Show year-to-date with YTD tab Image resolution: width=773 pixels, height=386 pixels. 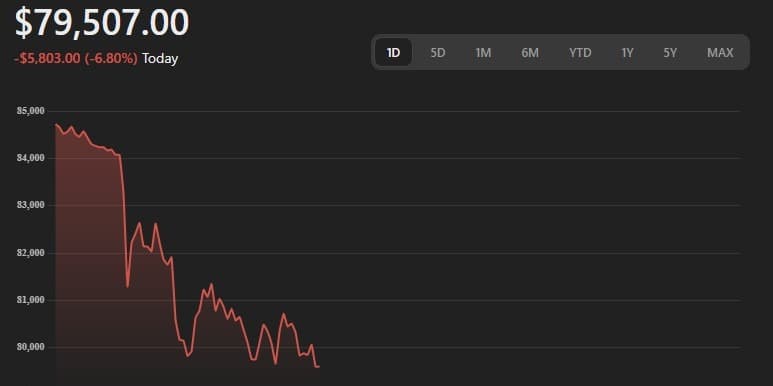580,52
